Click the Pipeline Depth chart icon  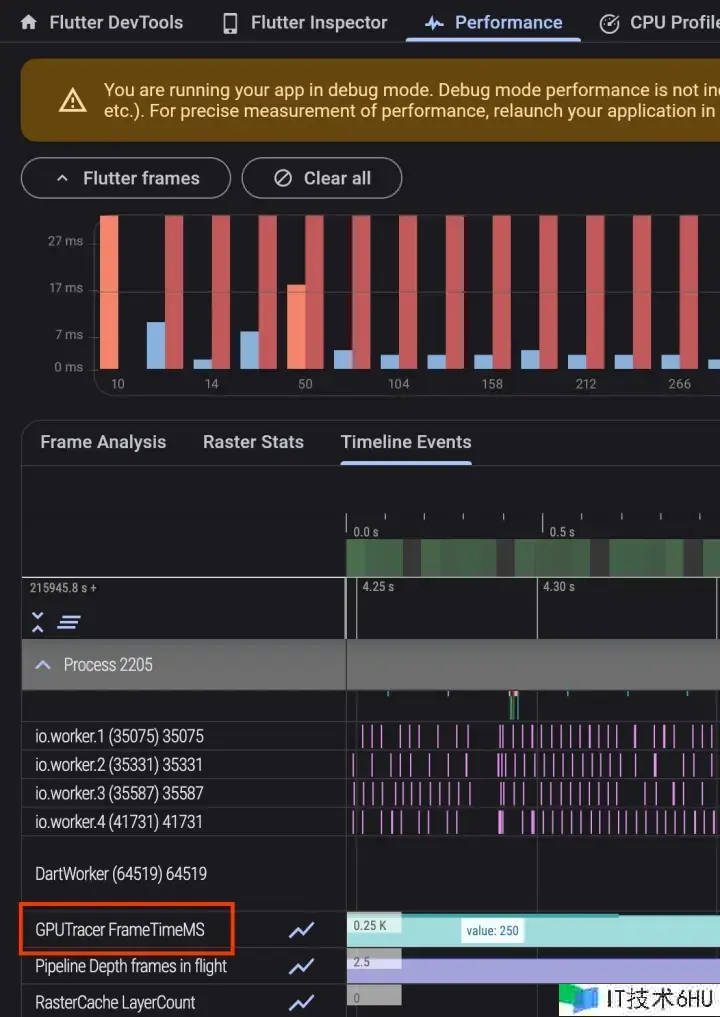pyautogui.click(x=301, y=967)
